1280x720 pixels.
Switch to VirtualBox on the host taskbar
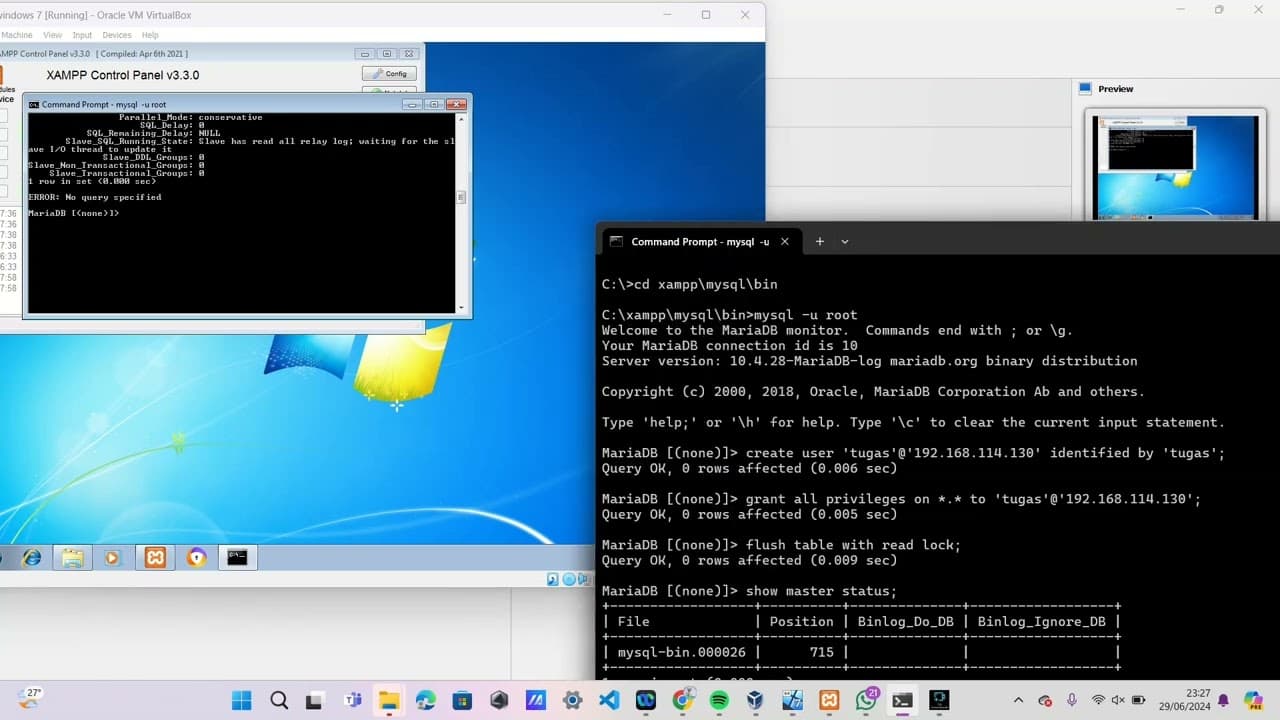click(756, 700)
